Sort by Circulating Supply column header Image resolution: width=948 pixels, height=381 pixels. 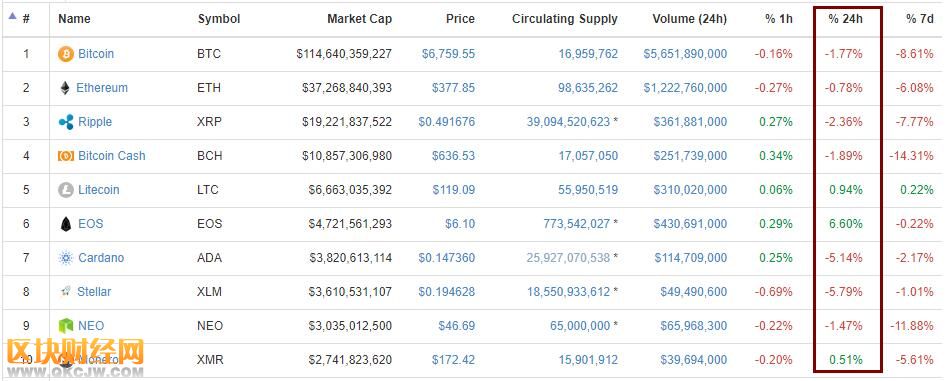pyautogui.click(x=565, y=19)
